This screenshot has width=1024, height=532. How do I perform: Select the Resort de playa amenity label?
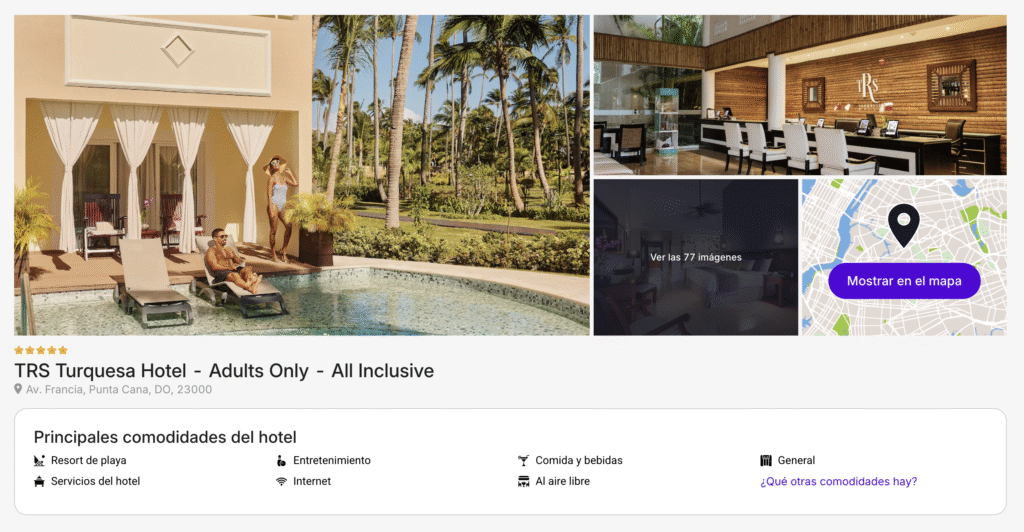click(89, 460)
